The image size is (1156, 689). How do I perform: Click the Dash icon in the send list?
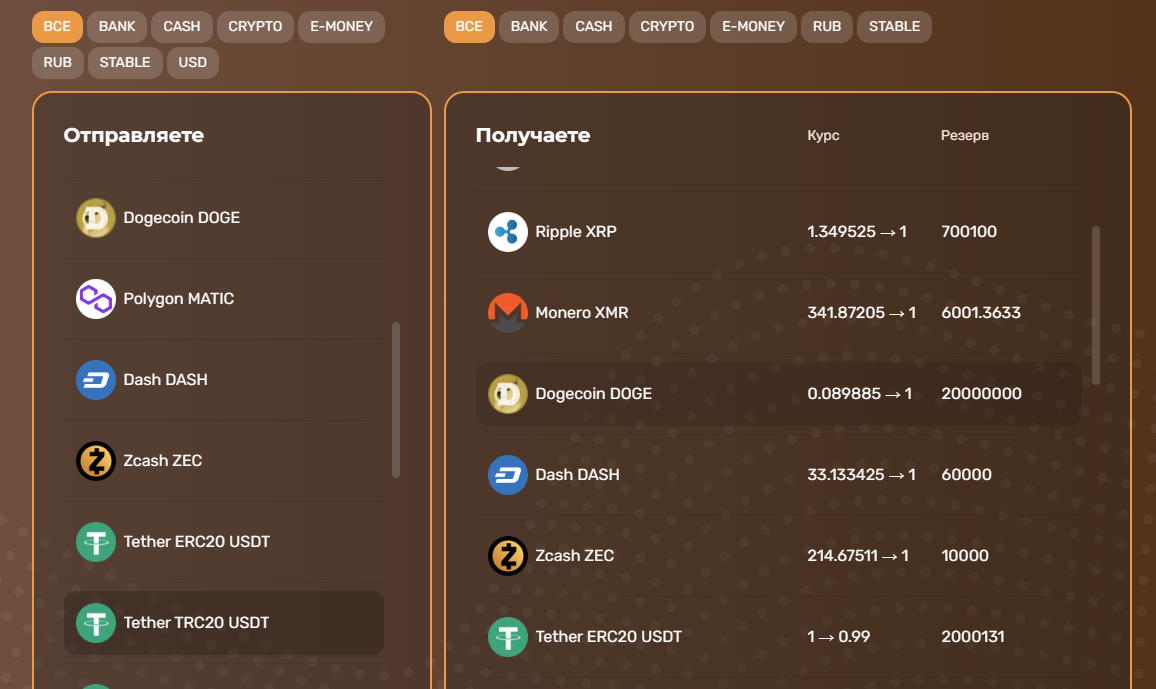click(x=96, y=380)
